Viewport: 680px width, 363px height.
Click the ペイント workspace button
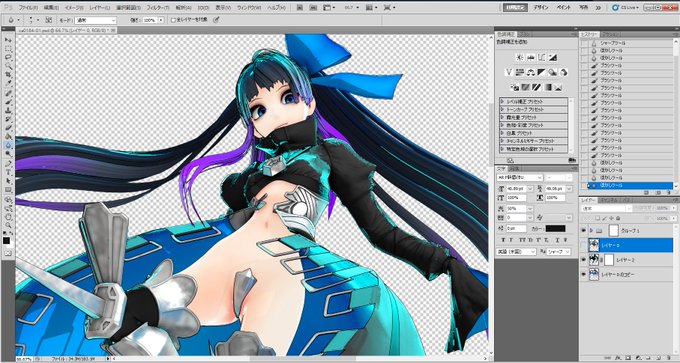point(564,7)
